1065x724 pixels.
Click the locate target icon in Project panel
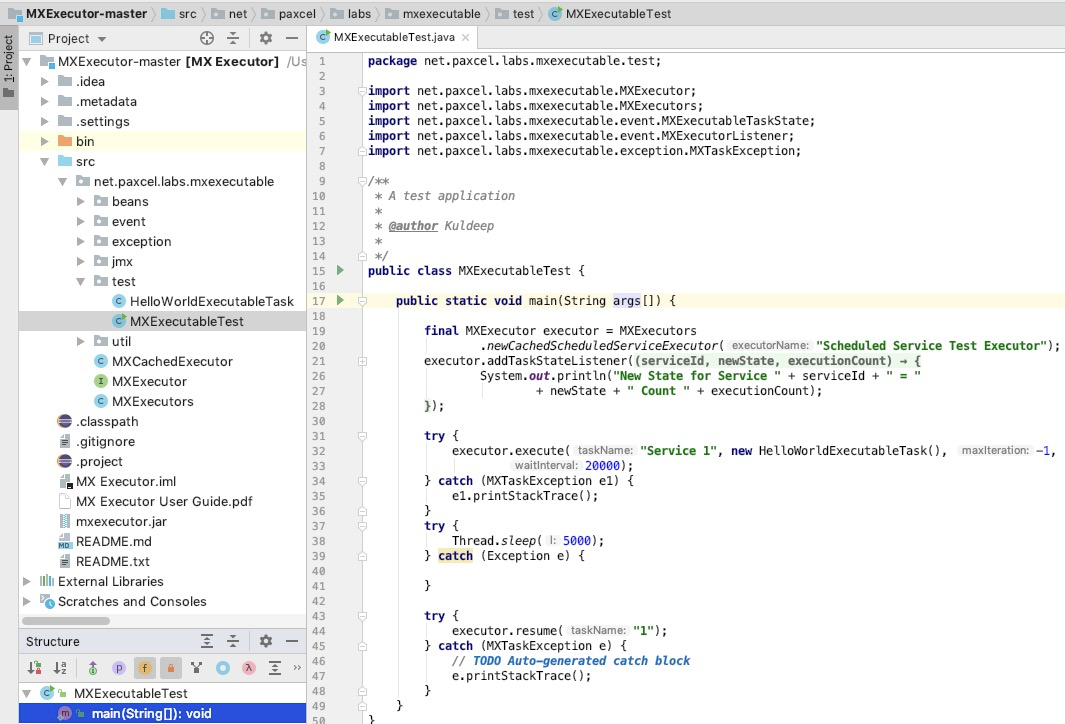tap(207, 38)
